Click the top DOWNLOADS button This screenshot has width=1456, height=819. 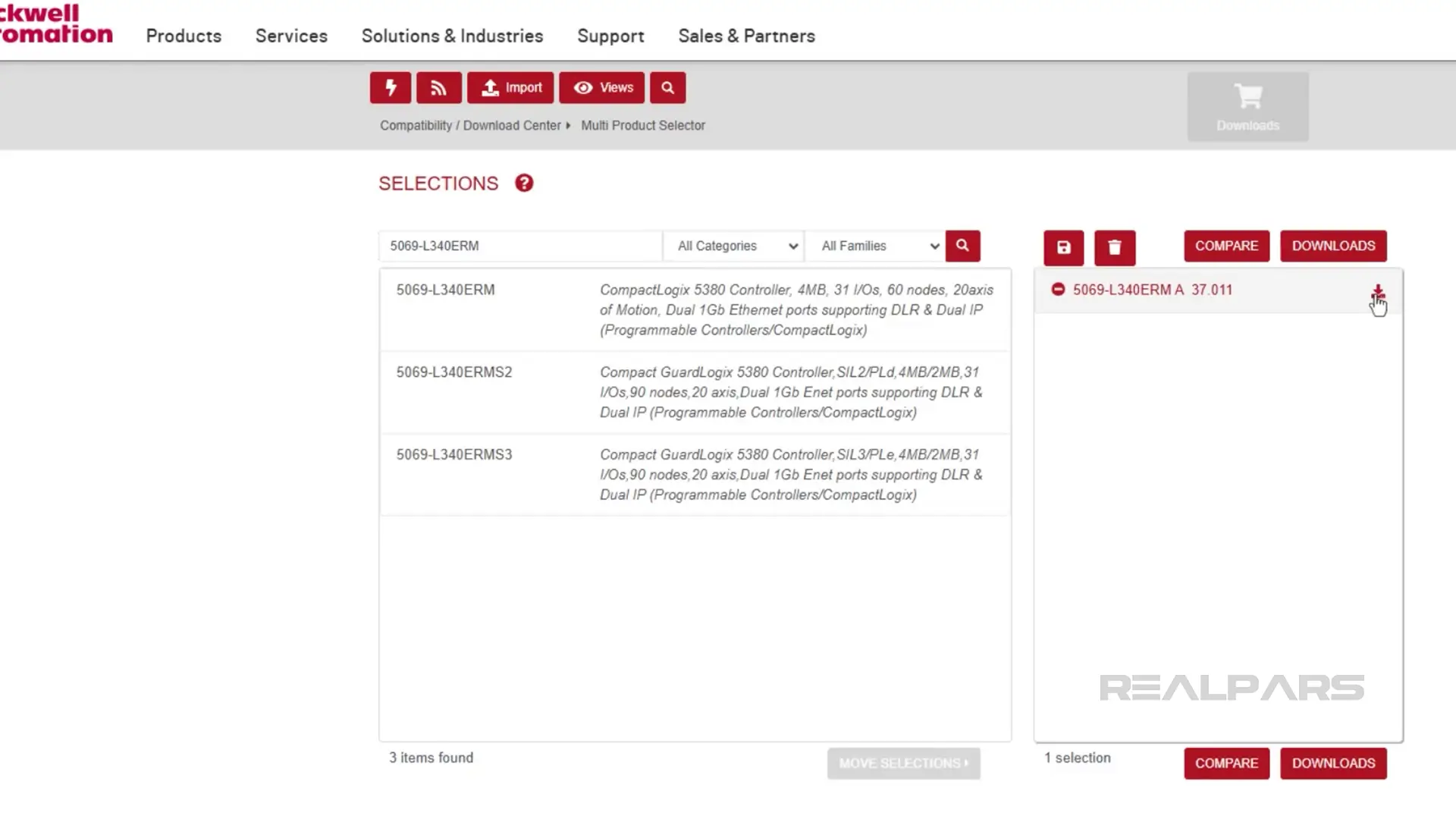tap(1333, 246)
